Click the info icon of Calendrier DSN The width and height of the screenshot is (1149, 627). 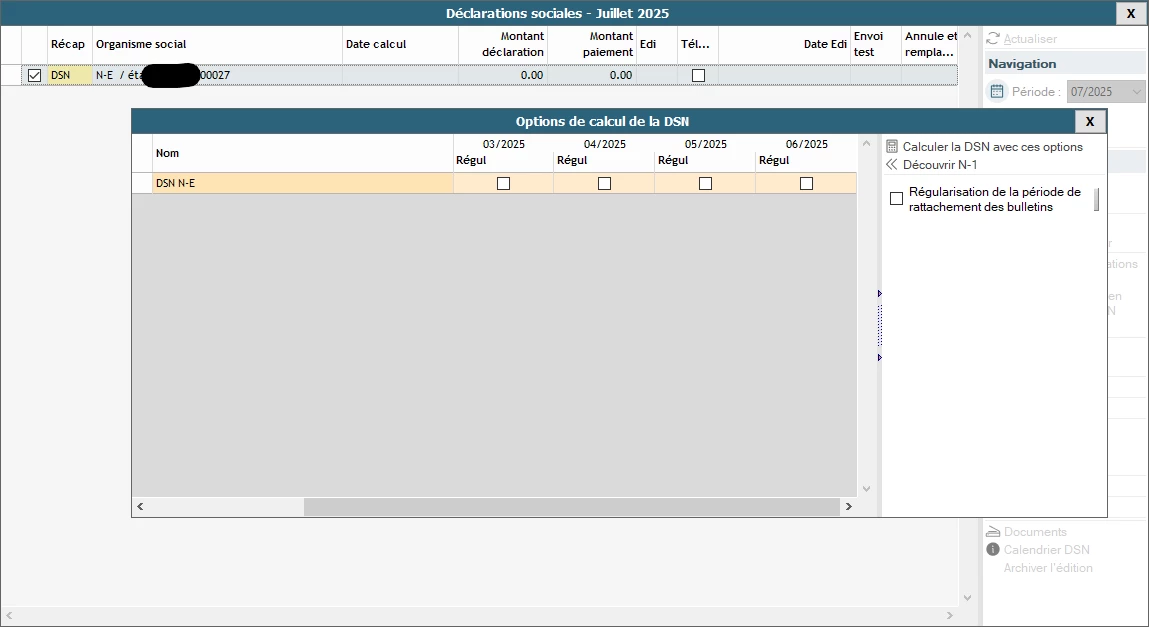[993, 549]
